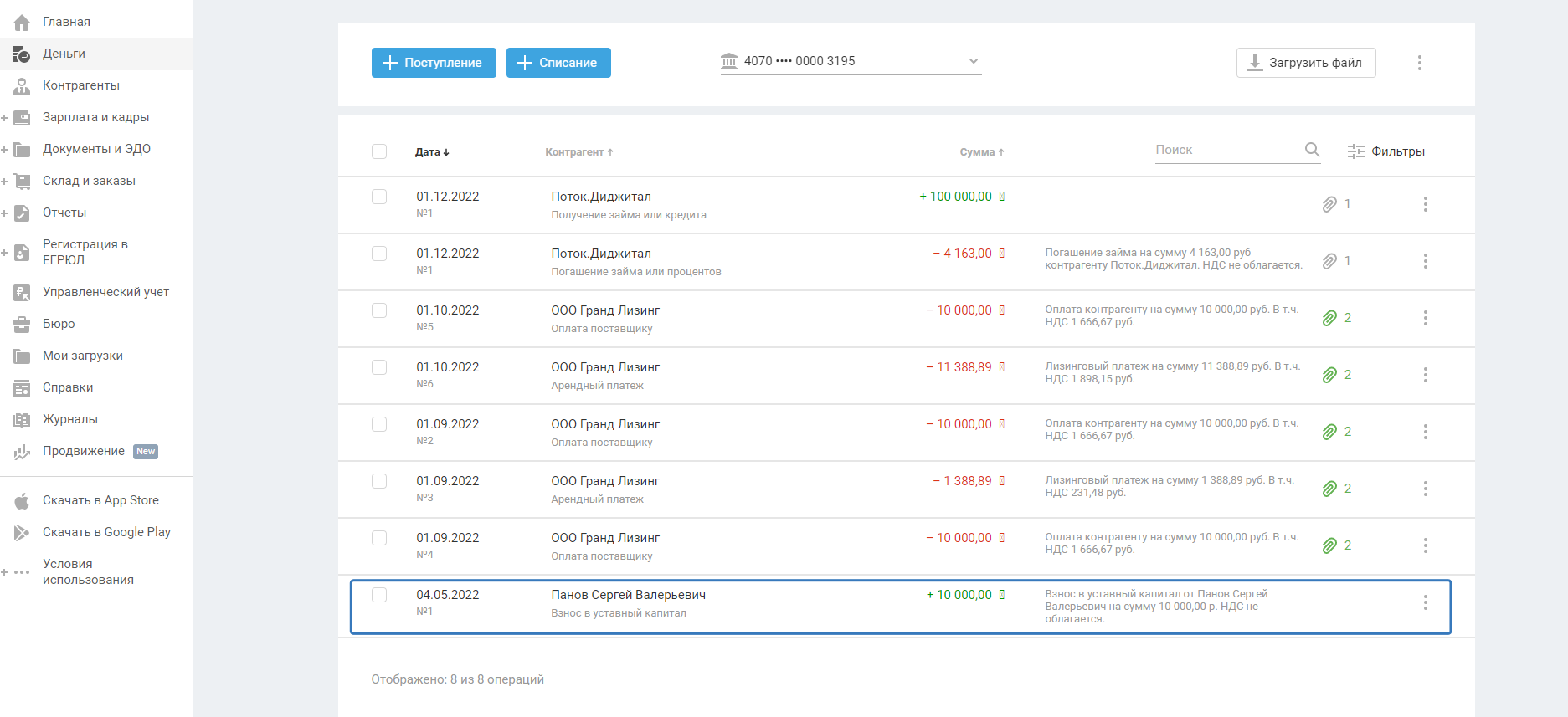1568x717 pixels.
Task: Open the top toolbar three-dot menu
Action: coord(1419,63)
